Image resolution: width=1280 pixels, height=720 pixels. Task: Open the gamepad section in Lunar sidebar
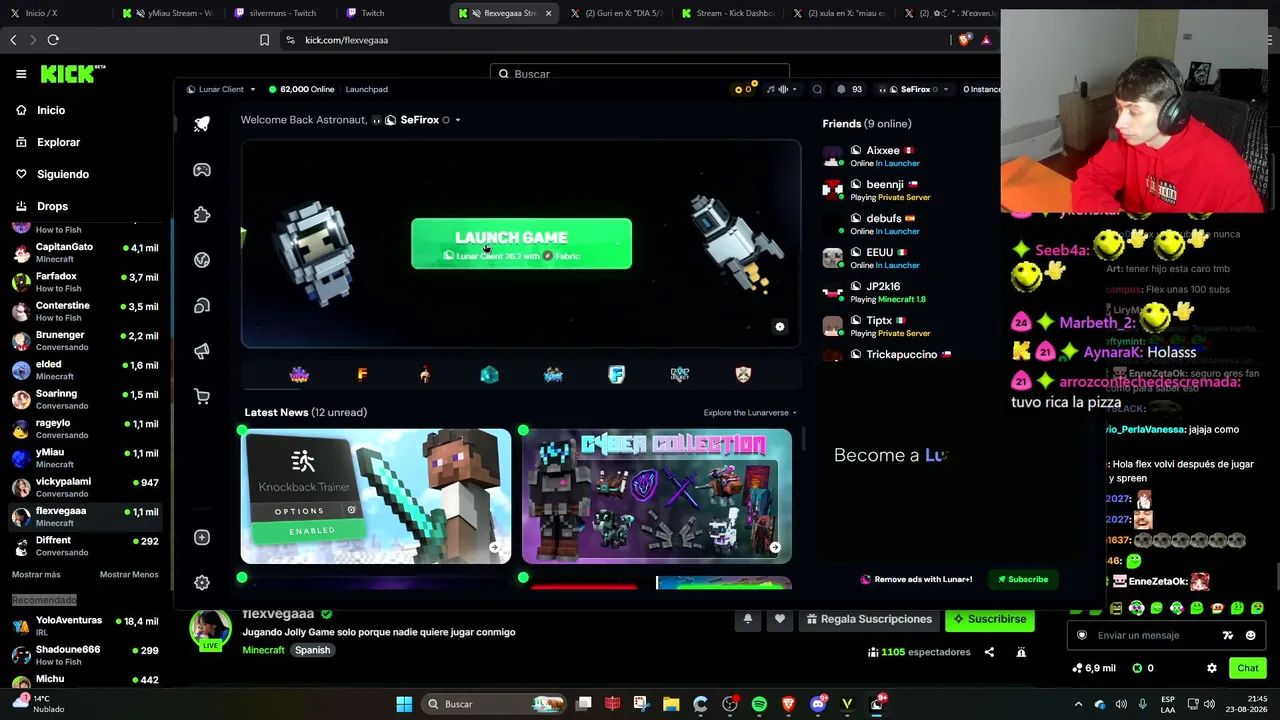tap(202, 170)
